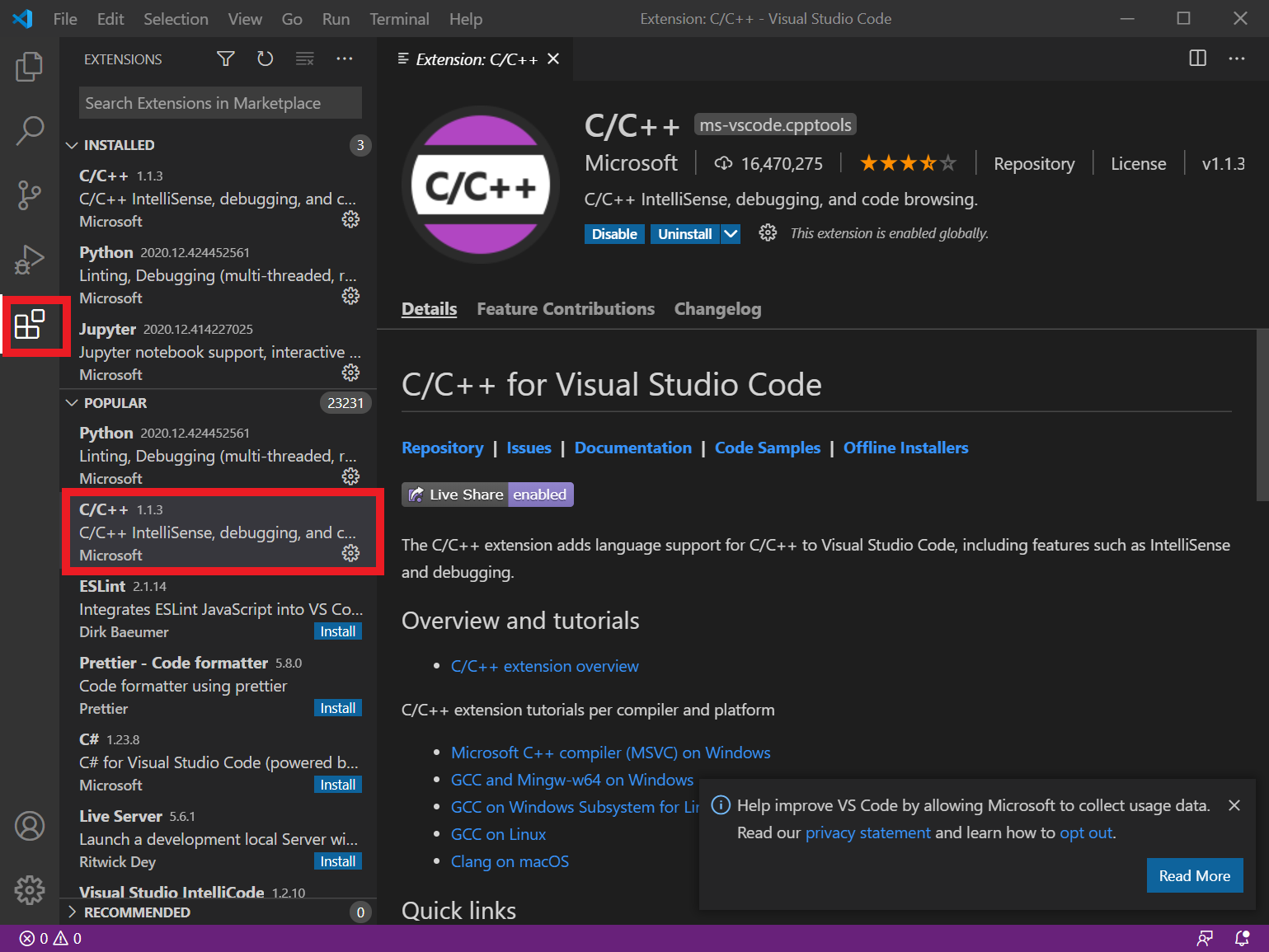The width and height of the screenshot is (1269, 952).
Task: Refresh the extensions list
Action: click(265, 59)
